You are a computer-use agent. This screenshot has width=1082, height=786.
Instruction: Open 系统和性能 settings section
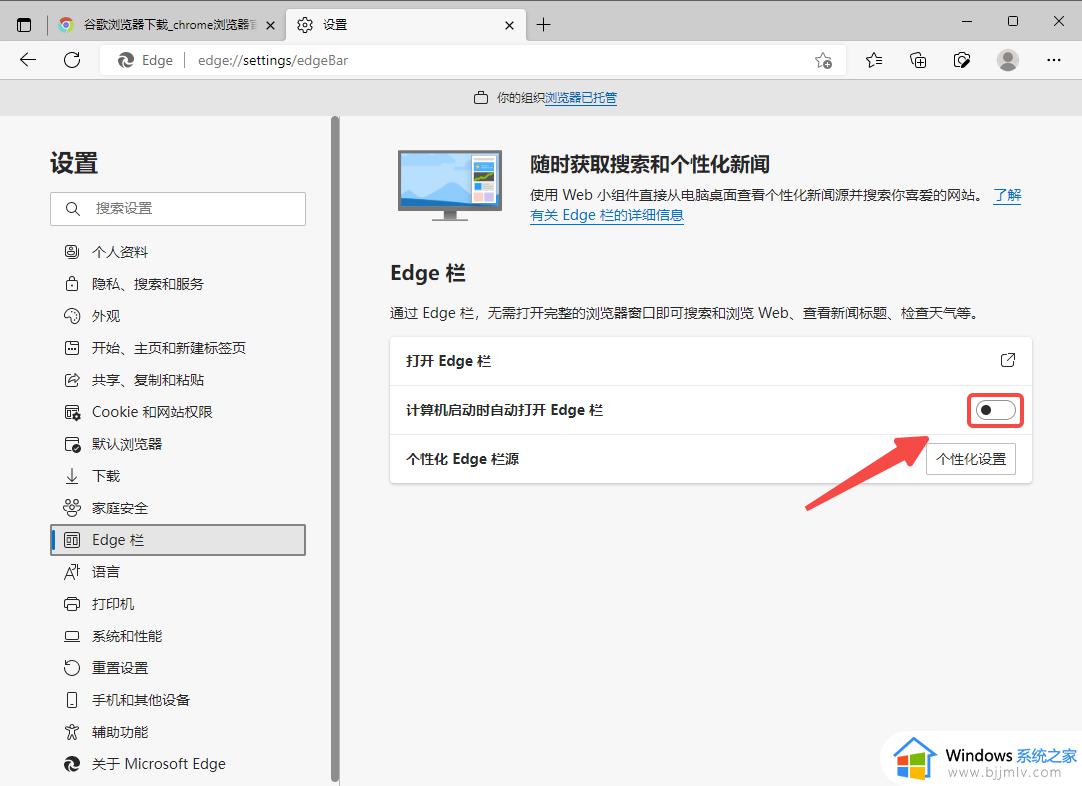pos(178,636)
